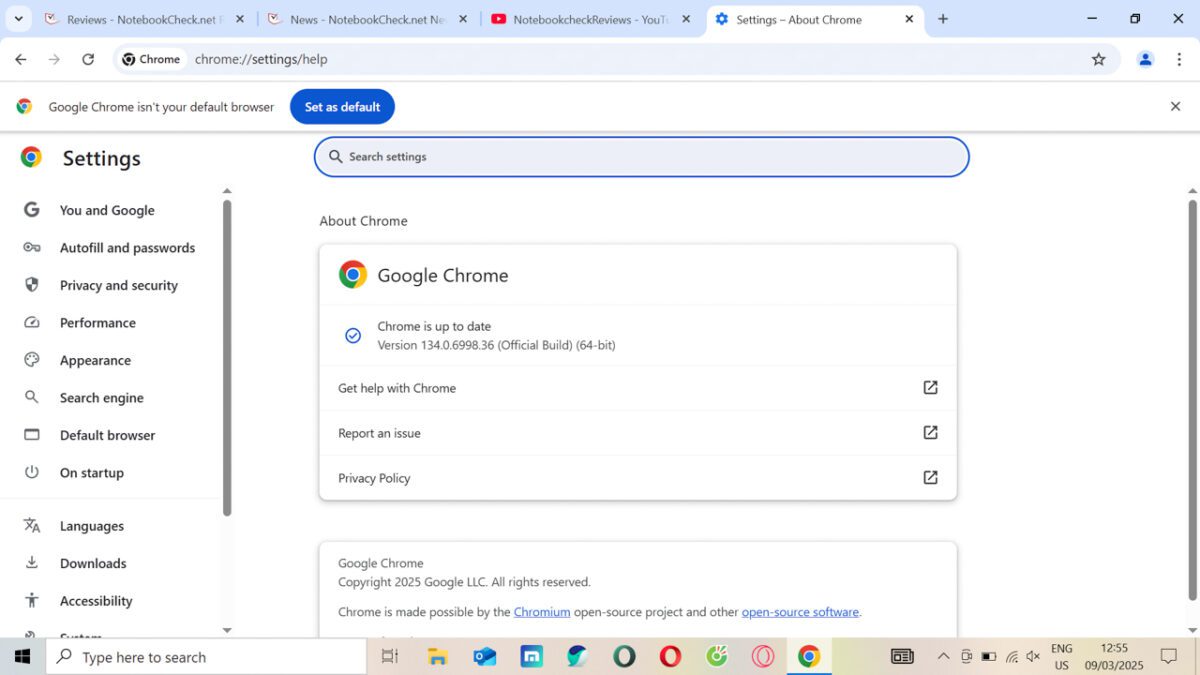Open Outlook from the taskbar
Screen dimensions: 1200x675
point(485,657)
